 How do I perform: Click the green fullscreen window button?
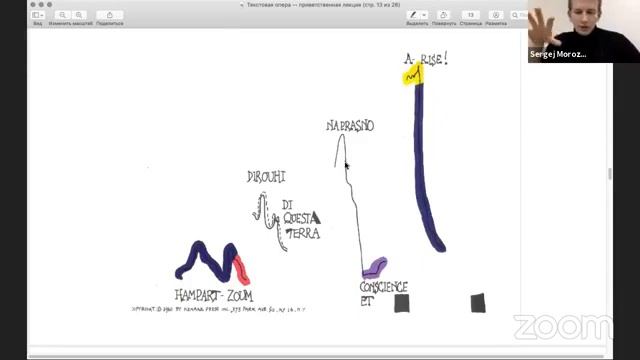49,4
